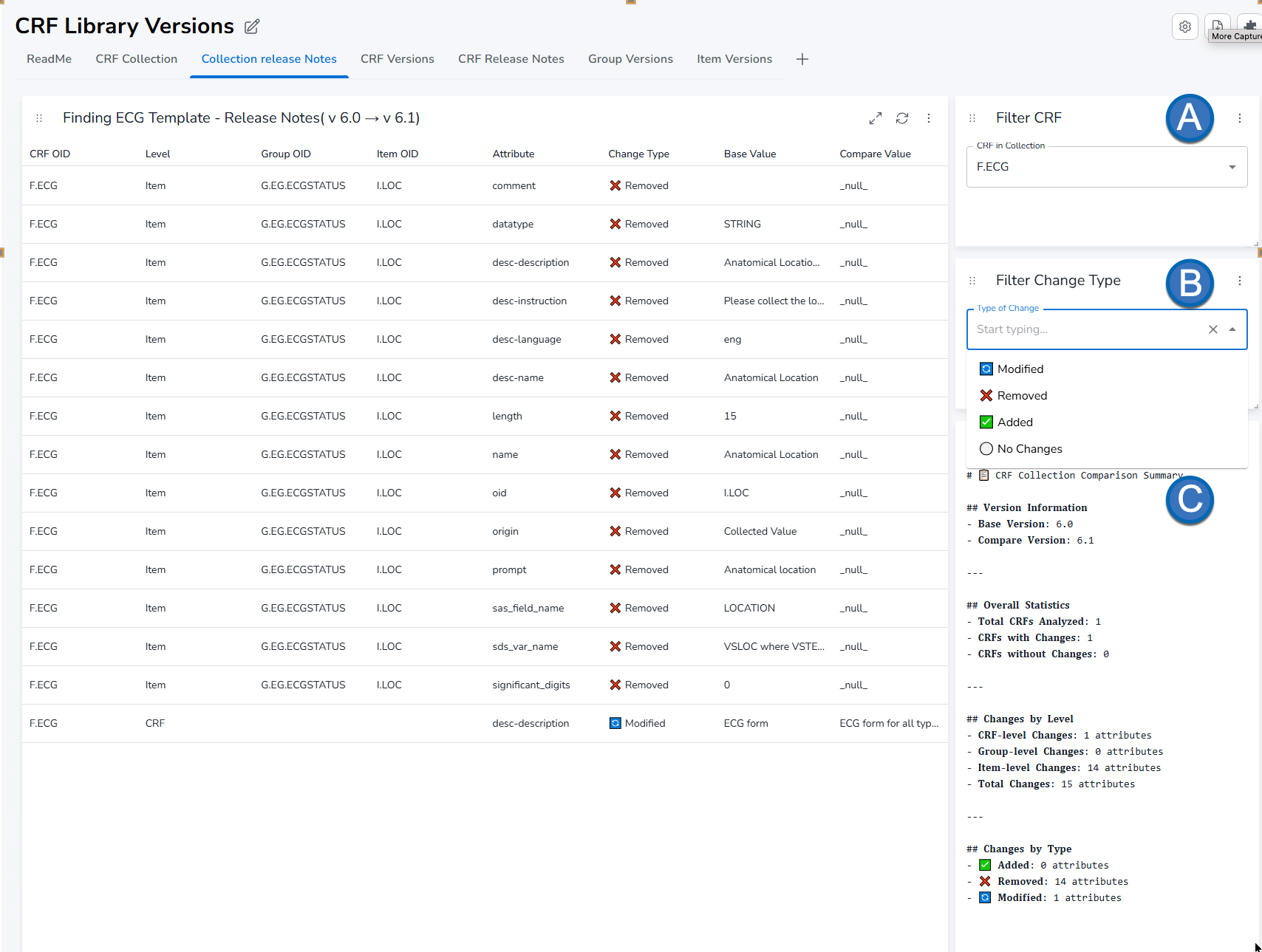1262x952 pixels.
Task: Sort by Item OID column header
Action: [x=398, y=154]
